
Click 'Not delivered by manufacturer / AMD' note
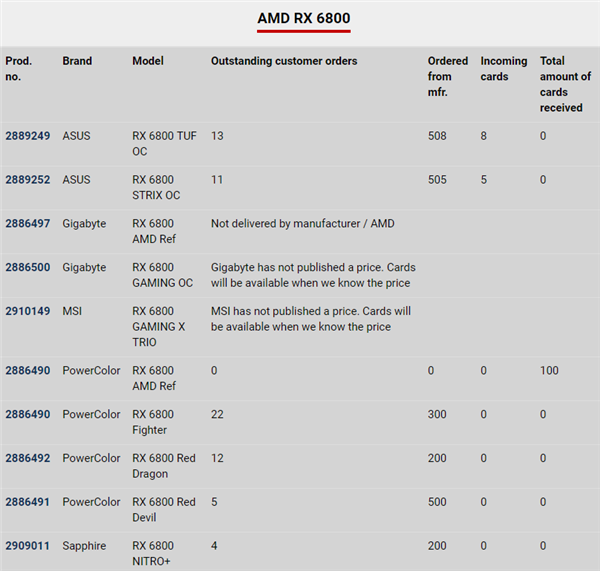click(x=303, y=224)
